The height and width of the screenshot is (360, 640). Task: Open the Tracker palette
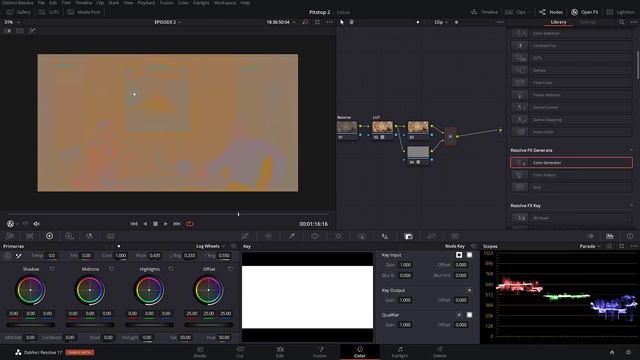(x=338, y=236)
